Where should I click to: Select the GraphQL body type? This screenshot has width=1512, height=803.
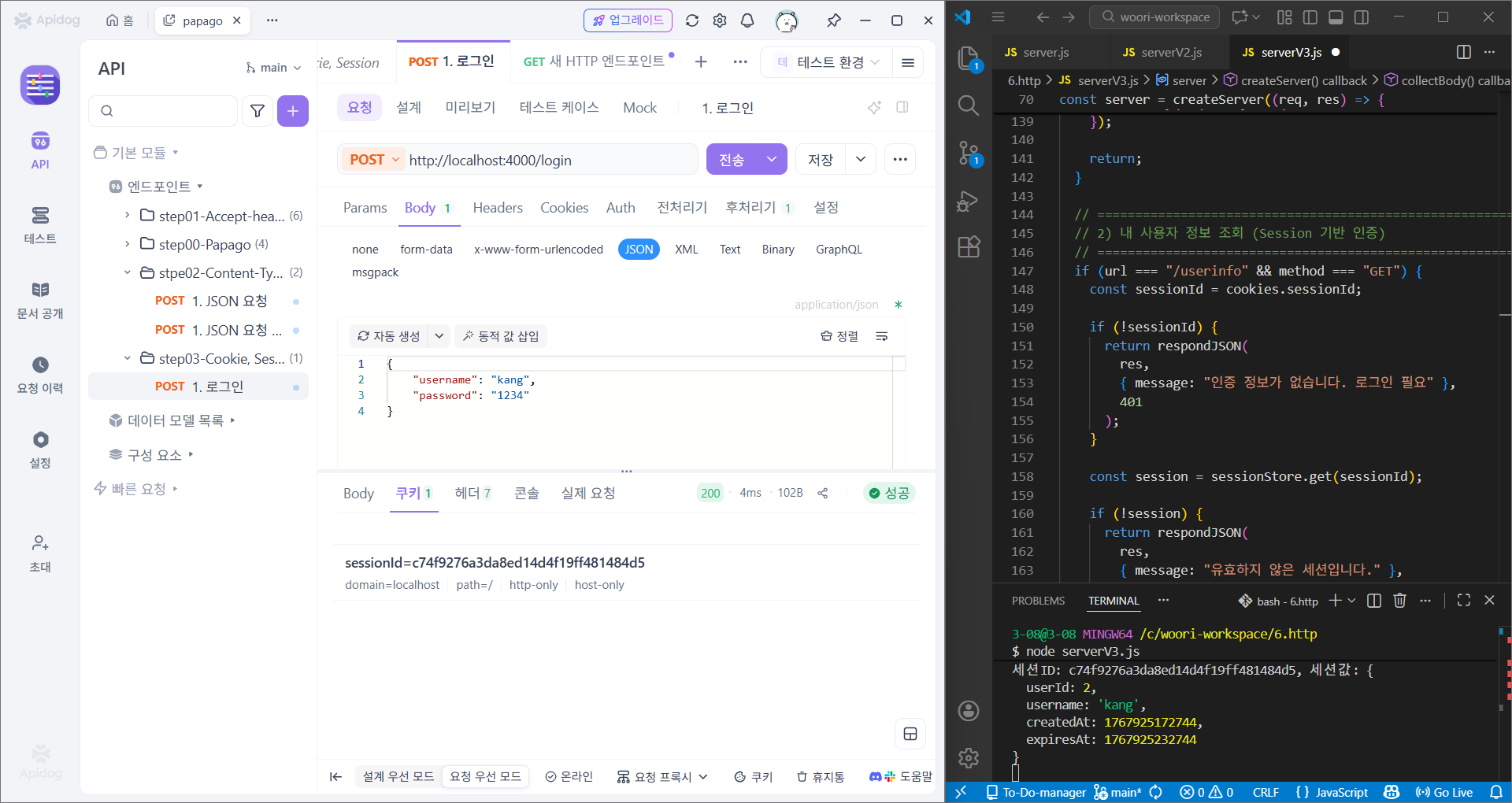[x=839, y=250]
